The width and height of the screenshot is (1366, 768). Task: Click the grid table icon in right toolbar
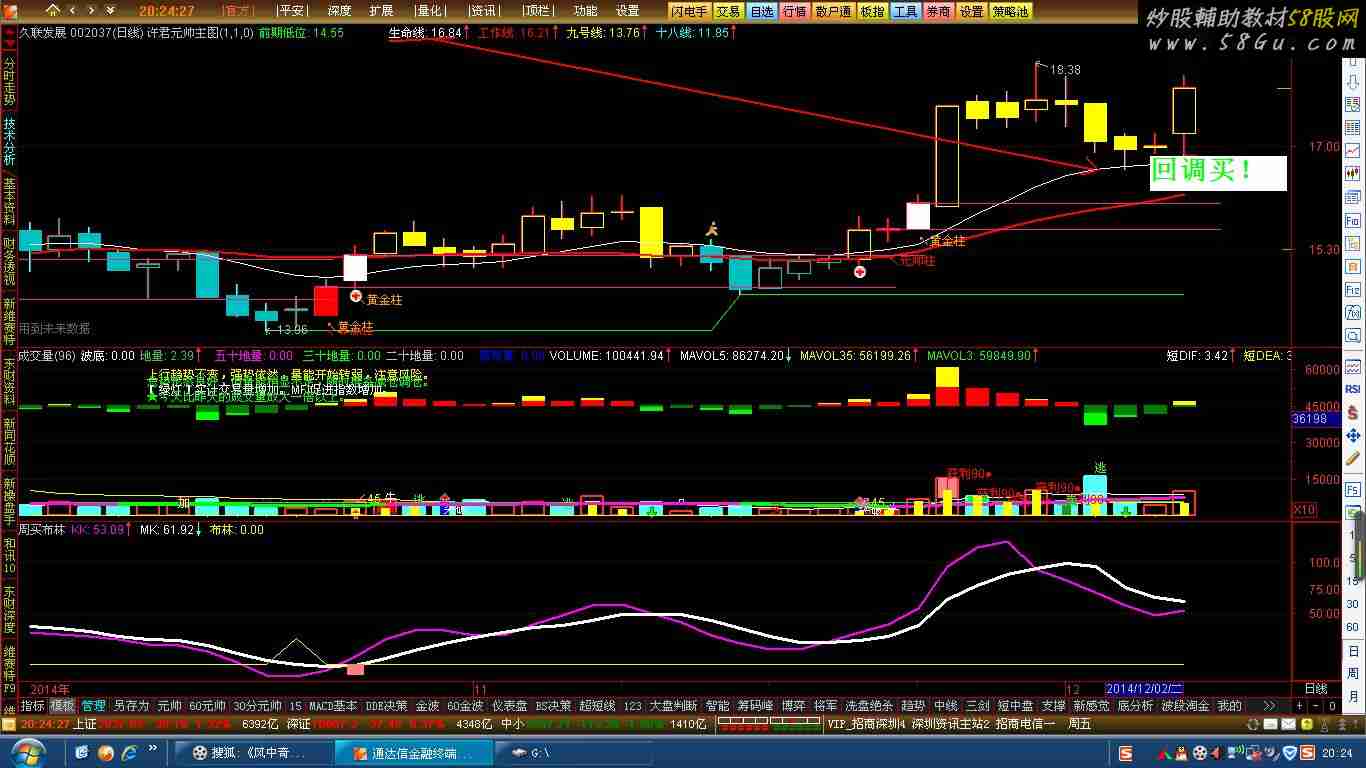pos(1353,128)
